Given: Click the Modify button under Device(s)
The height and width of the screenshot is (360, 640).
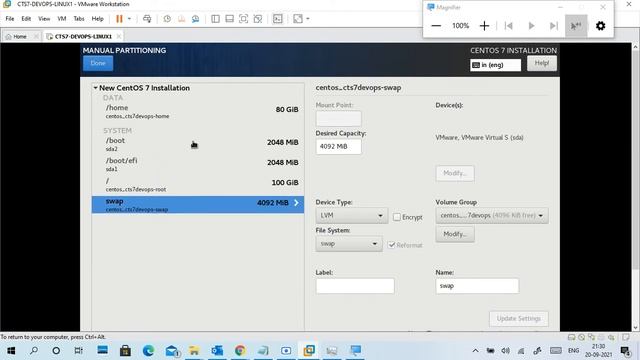Looking at the screenshot, I should tap(455, 173).
